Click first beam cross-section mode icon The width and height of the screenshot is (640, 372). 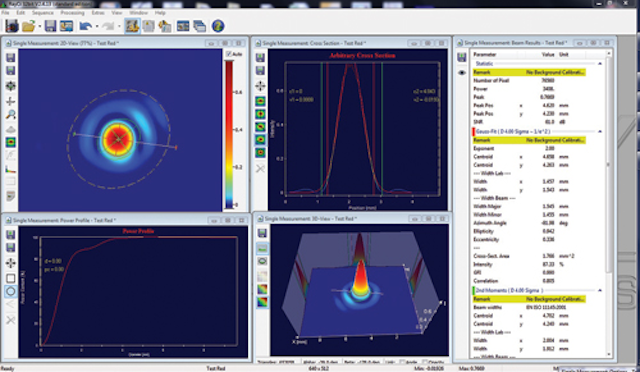[x=260, y=101]
